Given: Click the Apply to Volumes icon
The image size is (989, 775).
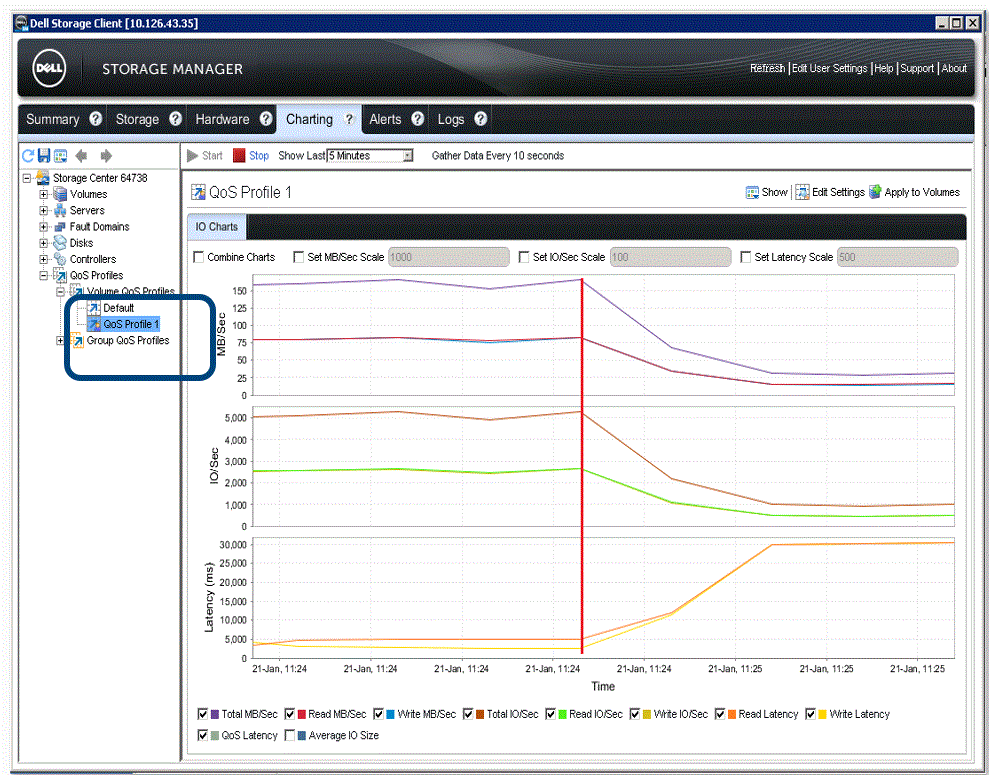Looking at the screenshot, I should tap(875, 192).
